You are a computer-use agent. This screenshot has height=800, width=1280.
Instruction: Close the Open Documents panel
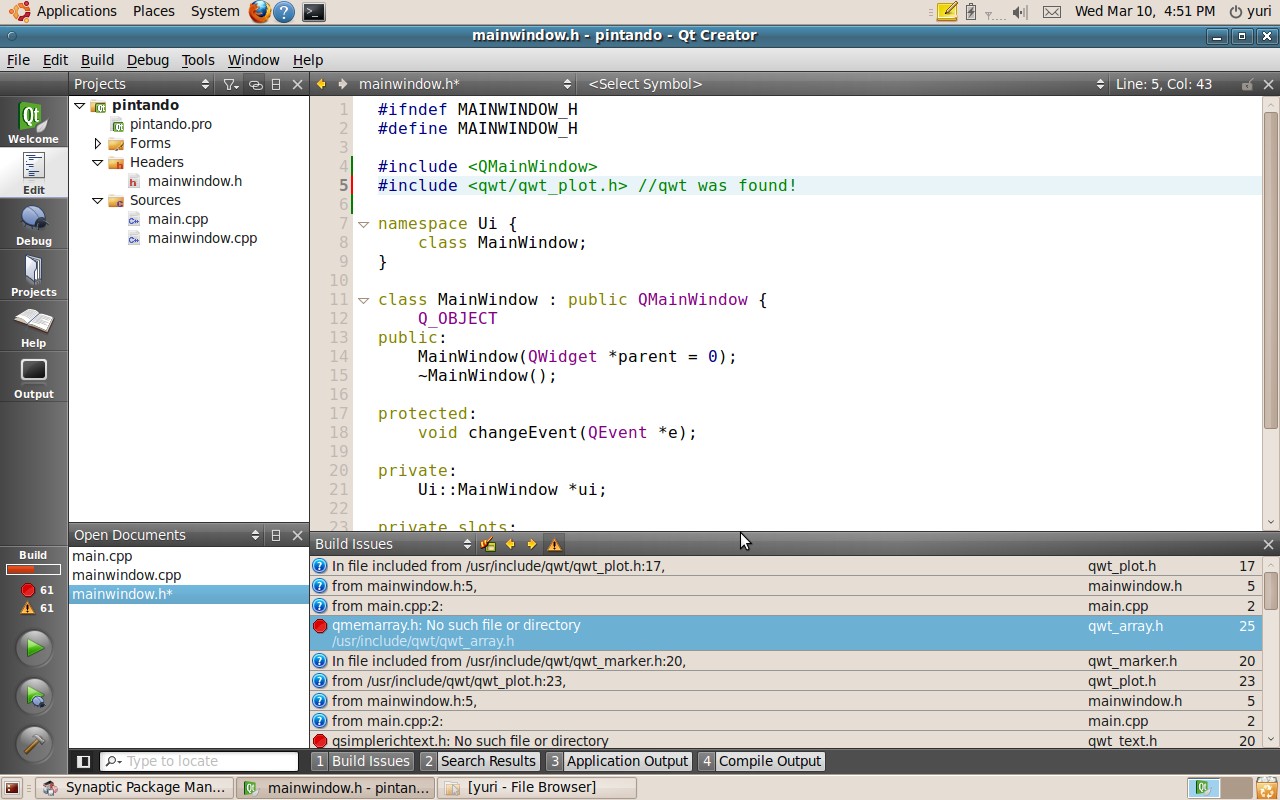tap(297, 535)
